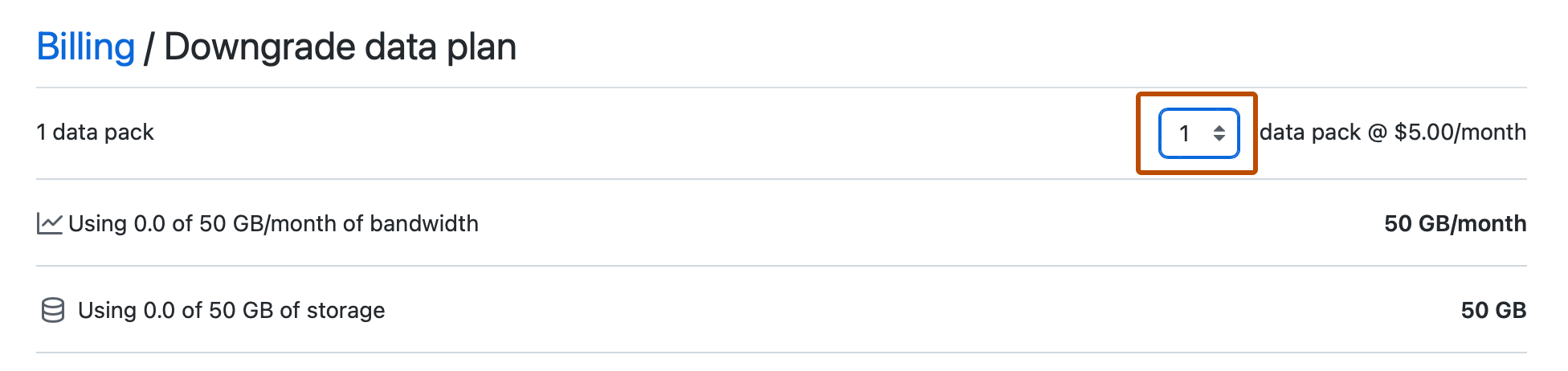Click the number 1 inside the selector
Screen dimensions: 1568x371
click(x=1184, y=133)
